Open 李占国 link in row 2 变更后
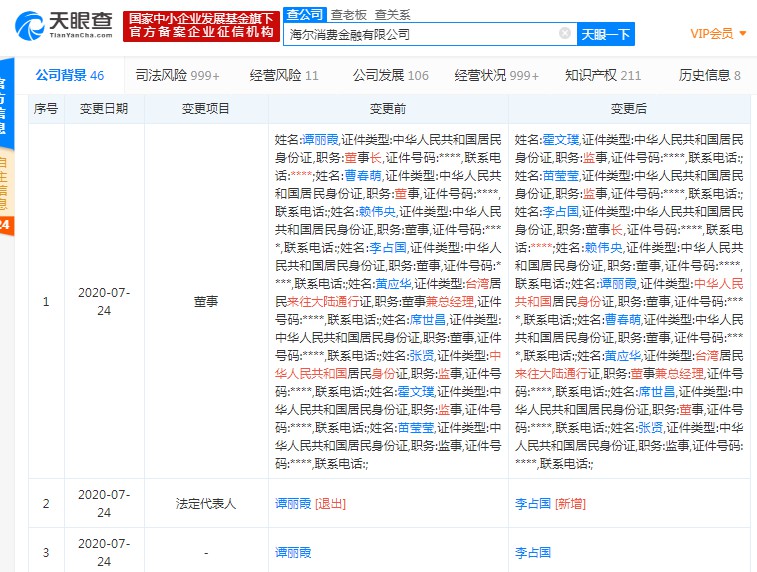Viewport: 757px width, 572px height. pos(533,504)
